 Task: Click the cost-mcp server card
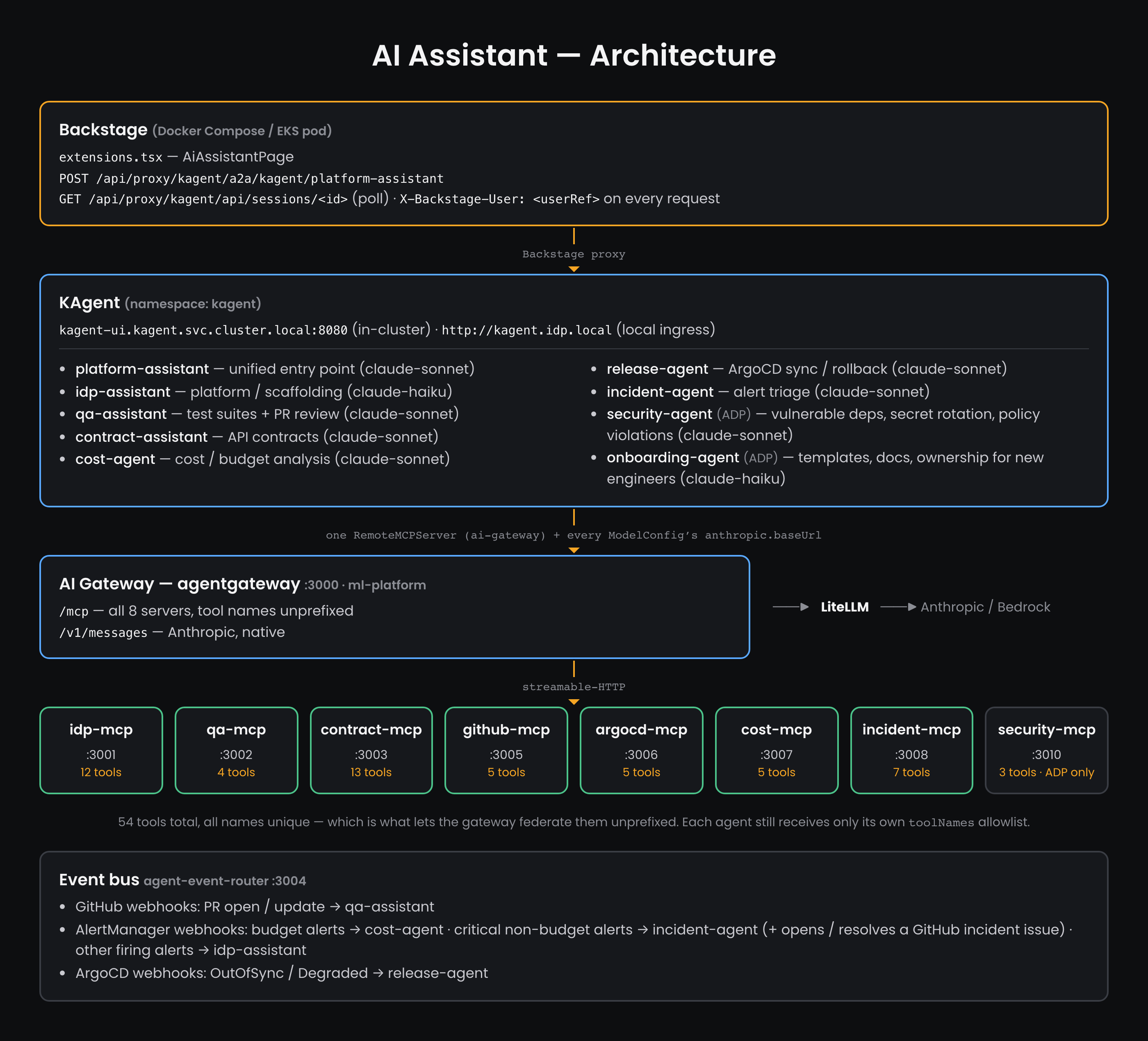pos(776,750)
